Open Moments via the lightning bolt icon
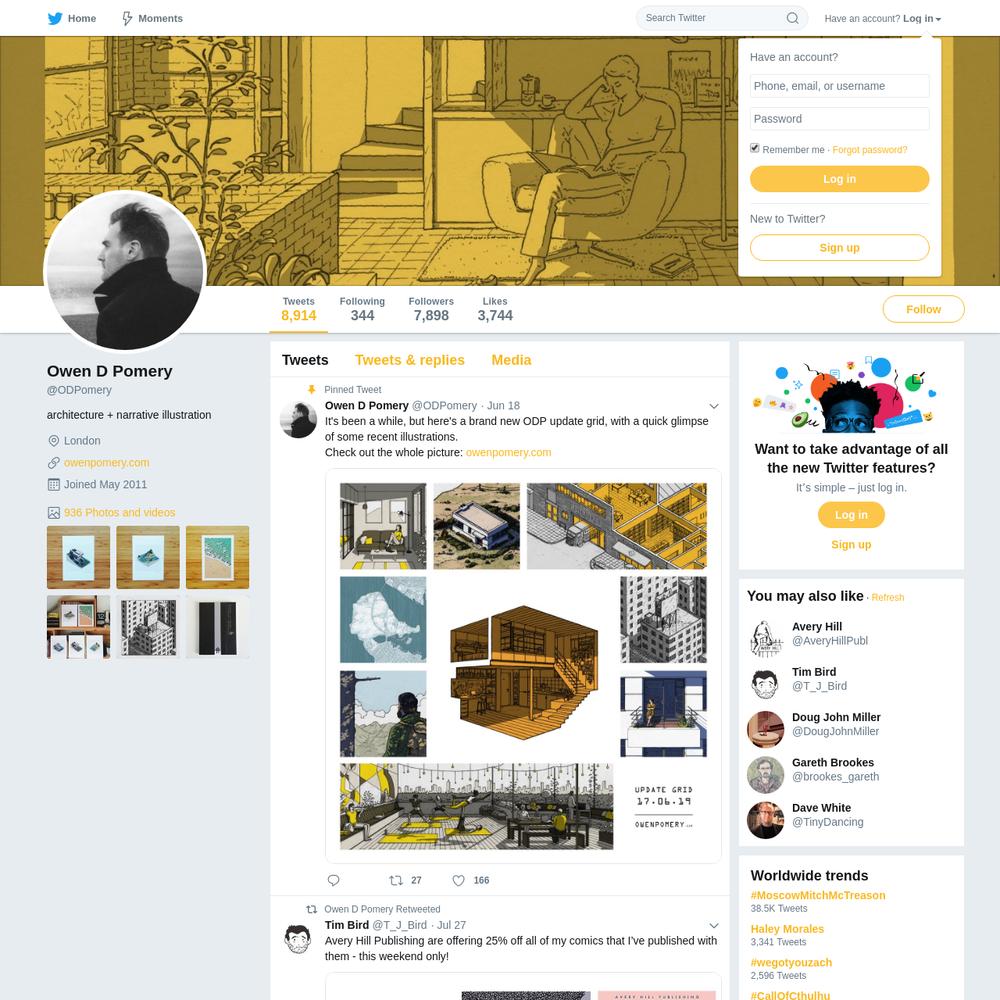 click(127, 18)
